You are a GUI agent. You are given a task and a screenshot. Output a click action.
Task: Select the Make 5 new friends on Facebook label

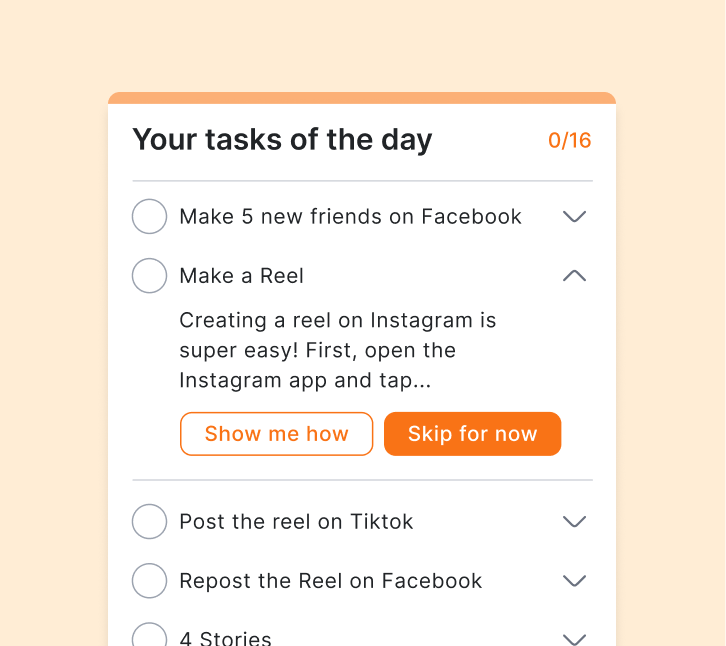[x=350, y=217]
